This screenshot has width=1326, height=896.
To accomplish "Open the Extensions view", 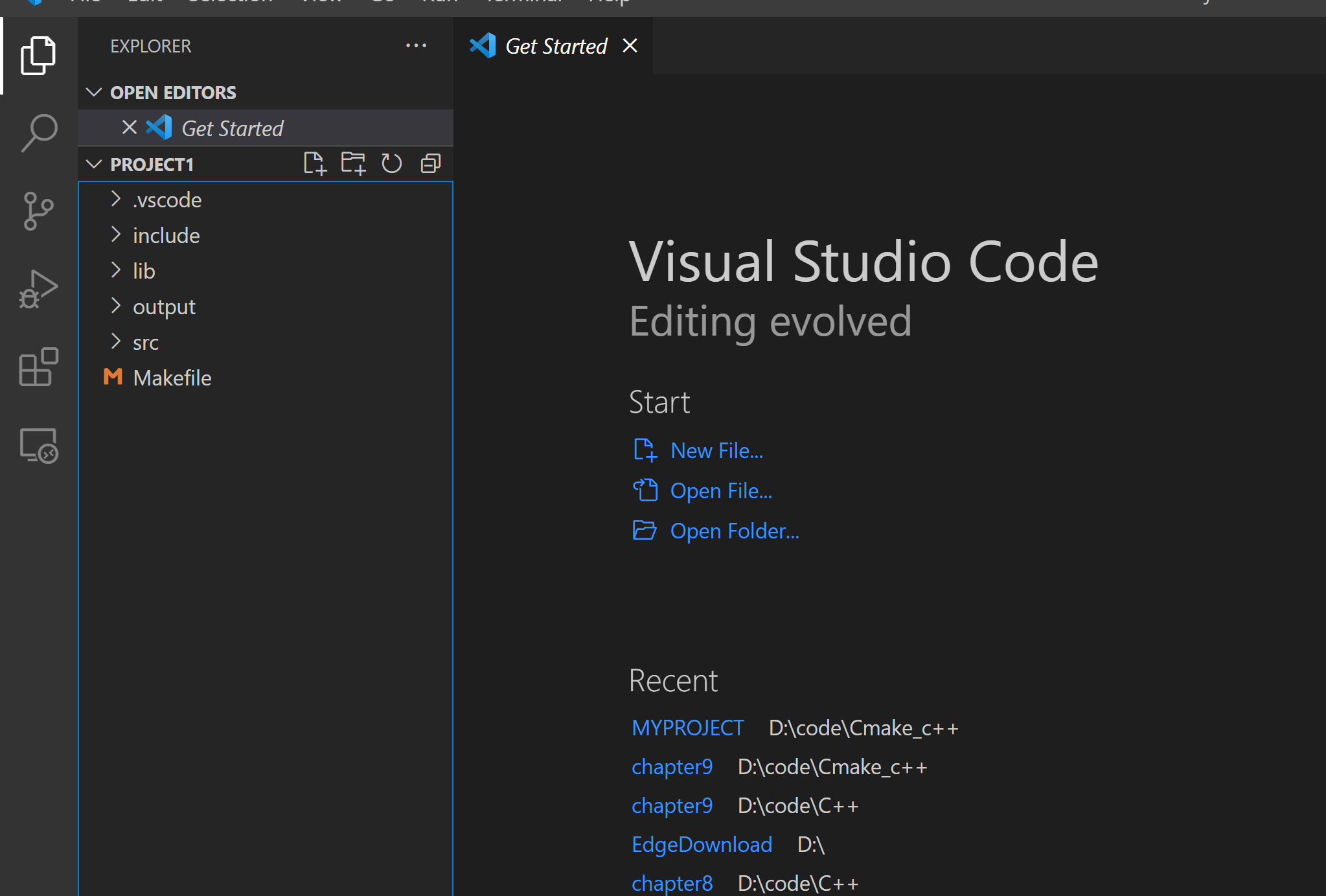I will (x=38, y=367).
